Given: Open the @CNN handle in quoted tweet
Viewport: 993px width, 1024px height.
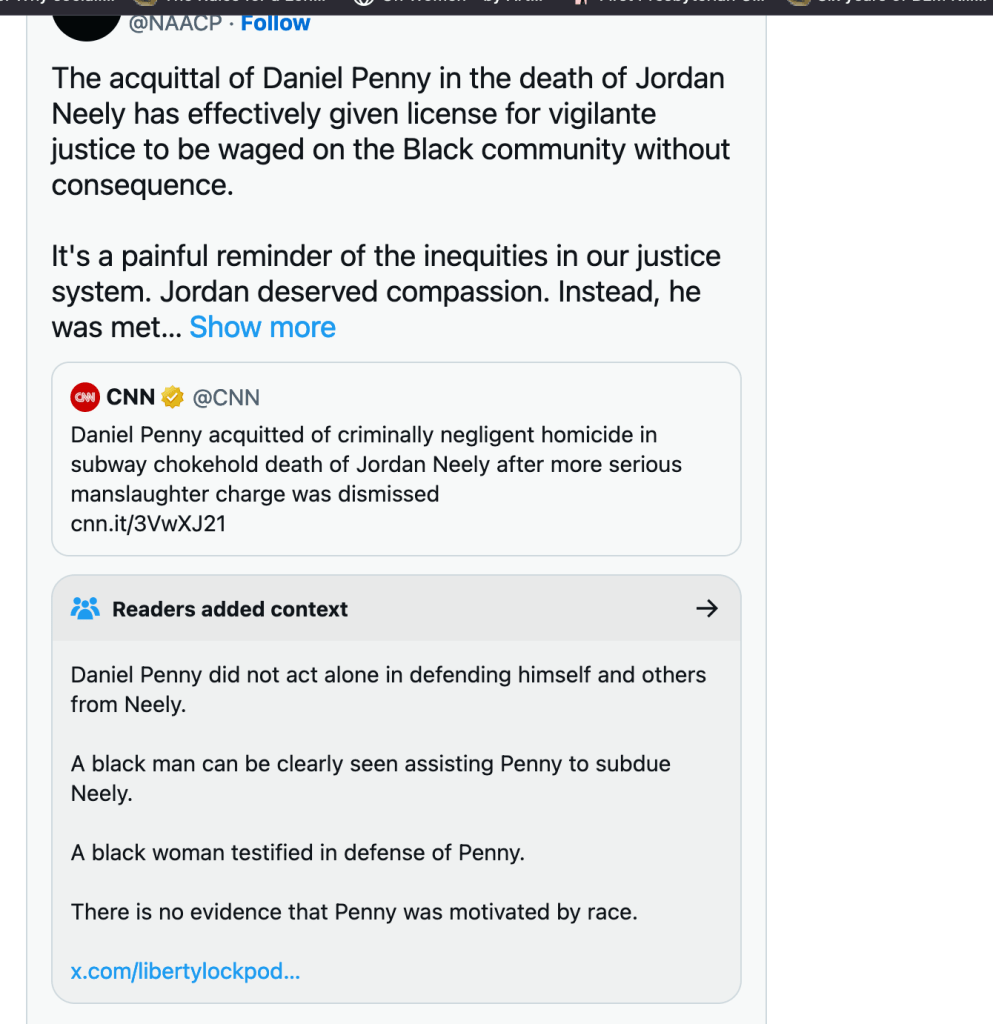Looking at the screenshot, I should tap(226, 397).
